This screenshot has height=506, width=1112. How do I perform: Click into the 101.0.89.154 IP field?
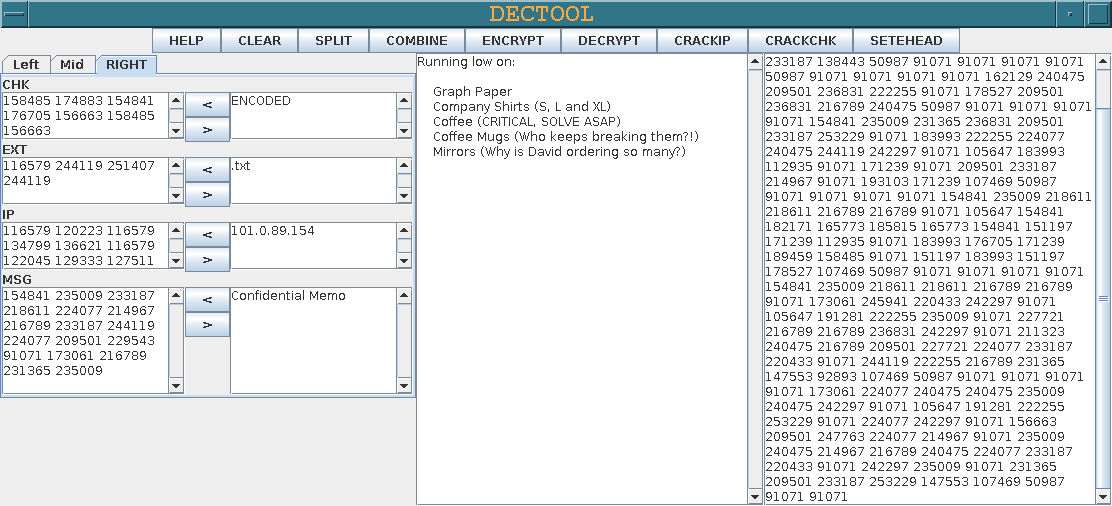312,245
